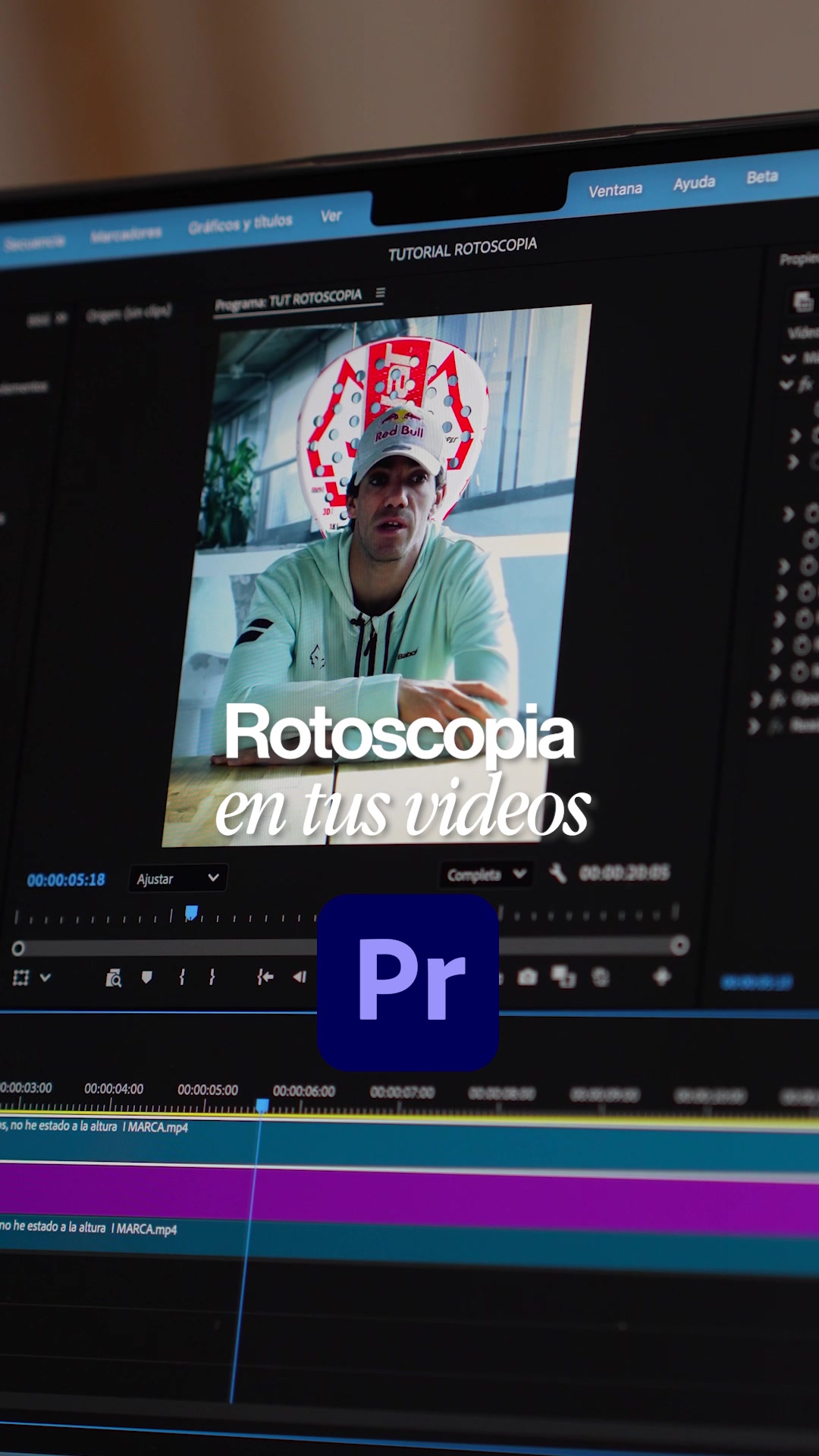Open the Ver menu
The image size is (819, 1456).
331,216
